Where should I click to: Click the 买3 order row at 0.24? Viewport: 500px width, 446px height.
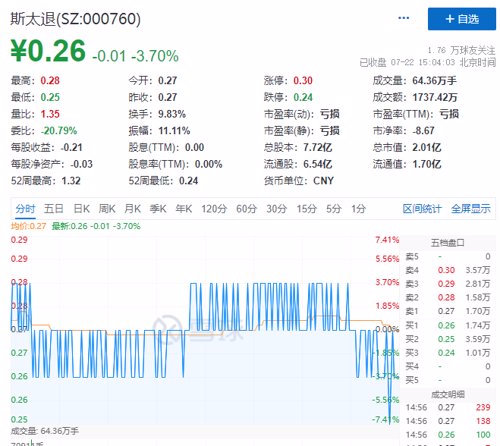[448, 353]
